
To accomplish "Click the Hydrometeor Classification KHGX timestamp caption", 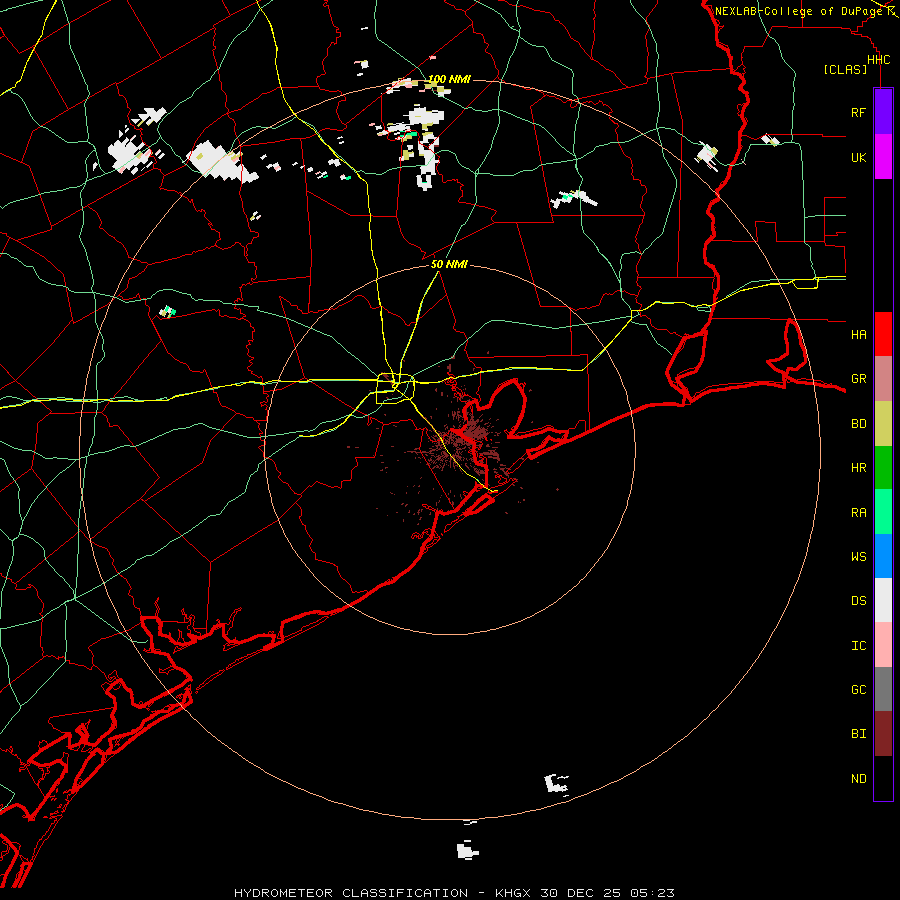I will point(454,893).
